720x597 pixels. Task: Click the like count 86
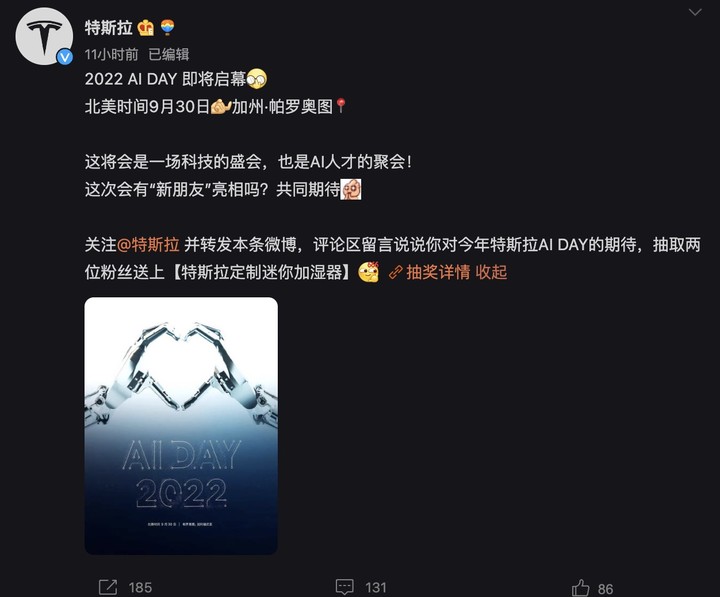[605, 589]
